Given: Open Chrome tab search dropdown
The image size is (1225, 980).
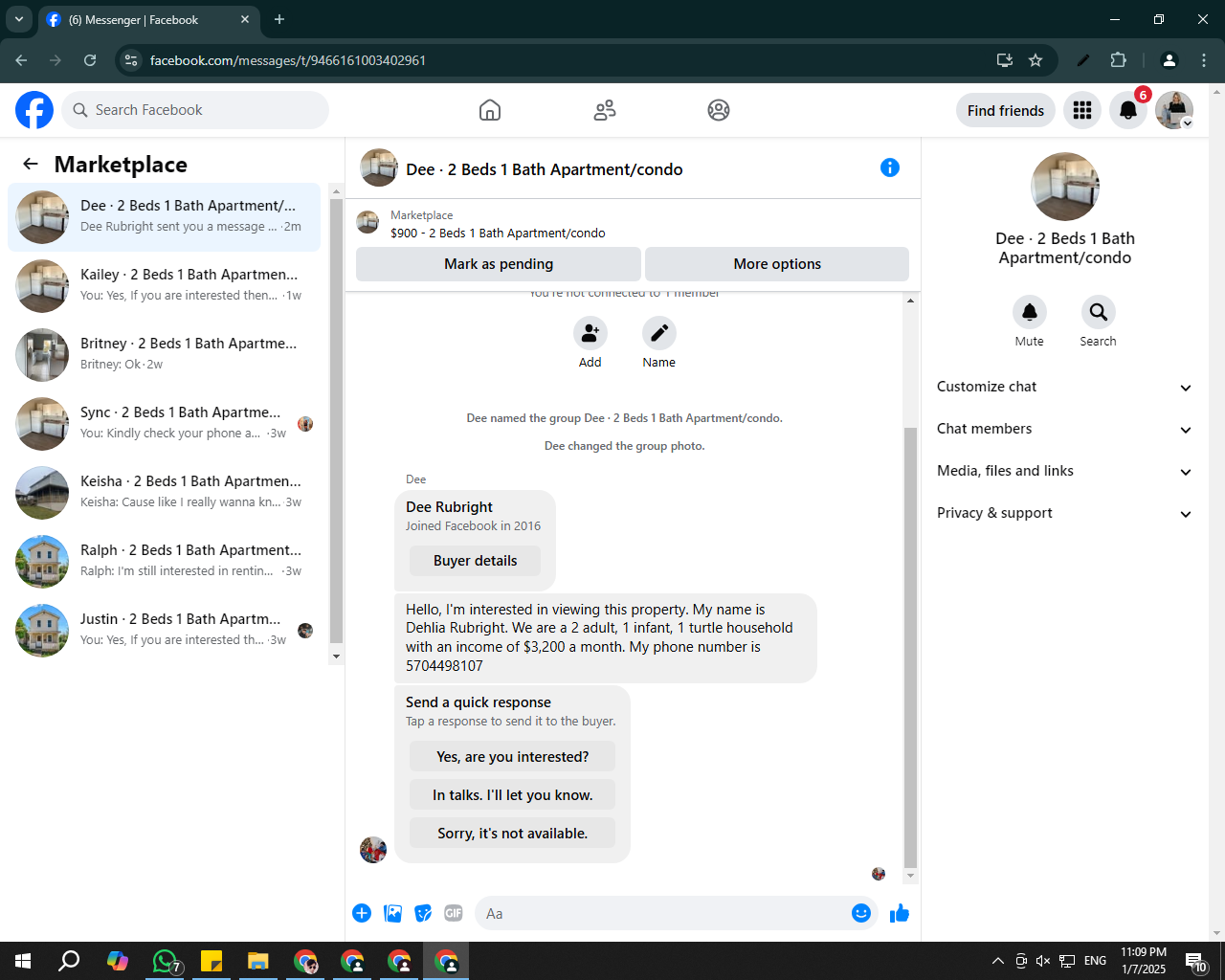Looking at the screenshot, I should click(x=19, y=19).
